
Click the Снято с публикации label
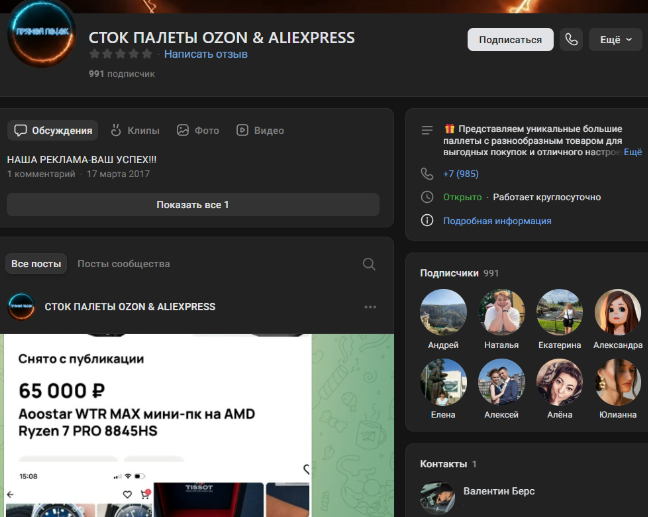[x=81, y=359]
